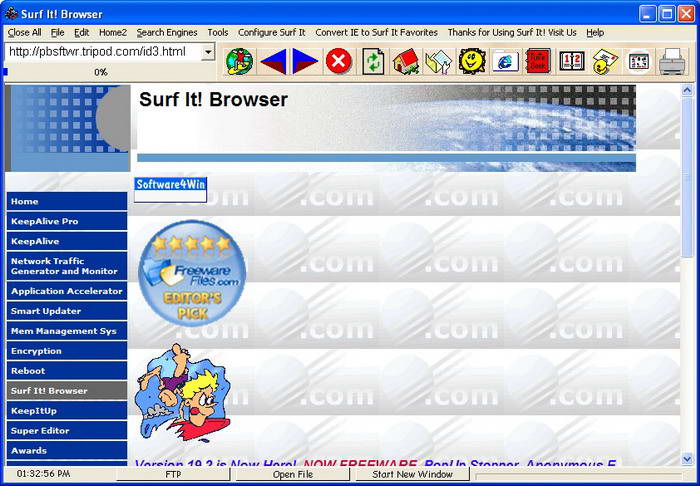Open the Tools menu
700x486 pixels.
click(218, 33)
